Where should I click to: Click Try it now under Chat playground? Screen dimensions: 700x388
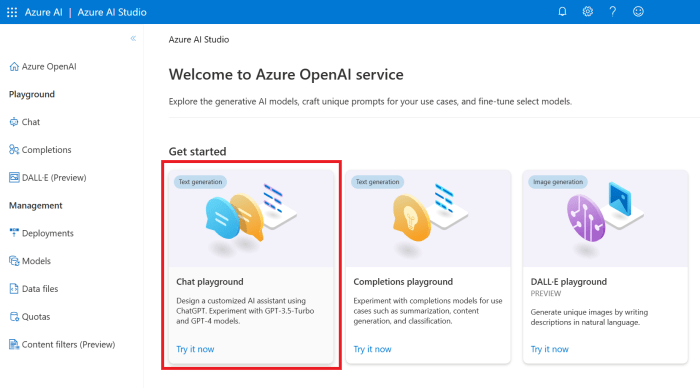point(195,349)
